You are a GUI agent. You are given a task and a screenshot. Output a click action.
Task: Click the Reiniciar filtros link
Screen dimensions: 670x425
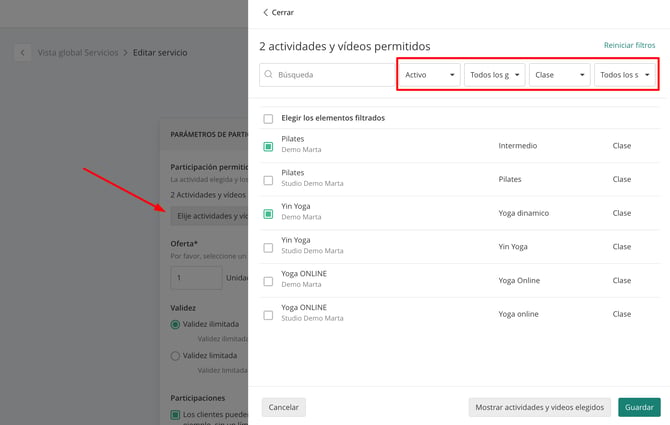coord(629,45)
